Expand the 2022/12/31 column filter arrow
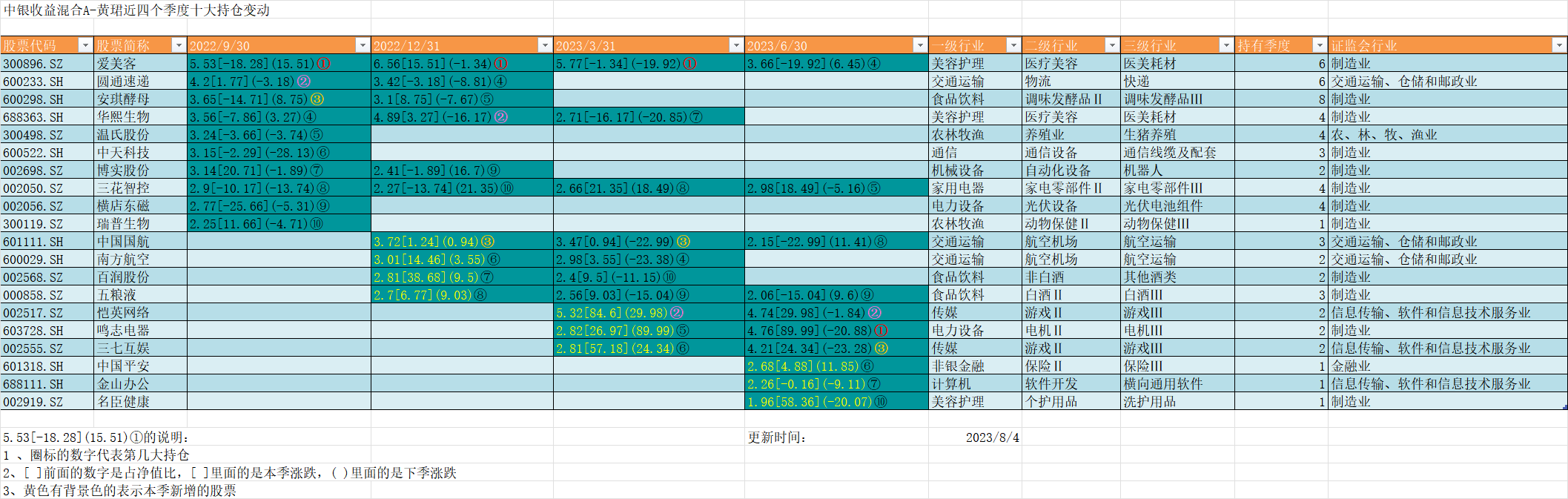1568x499 pixels. (544, 45)
